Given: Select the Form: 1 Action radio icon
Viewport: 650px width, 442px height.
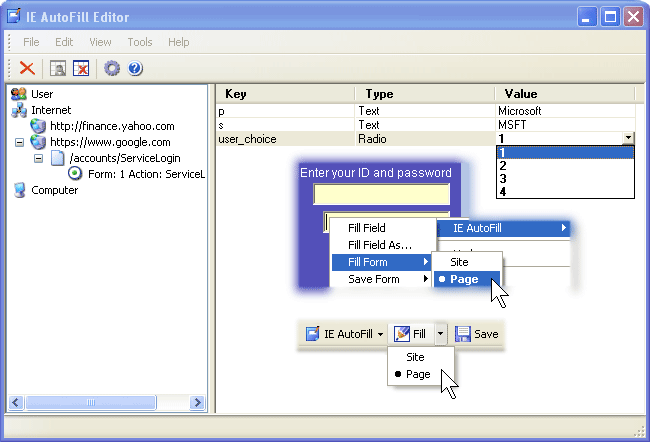Looking at the screenshot, I should pyautogui.click(x=75, y=173).
